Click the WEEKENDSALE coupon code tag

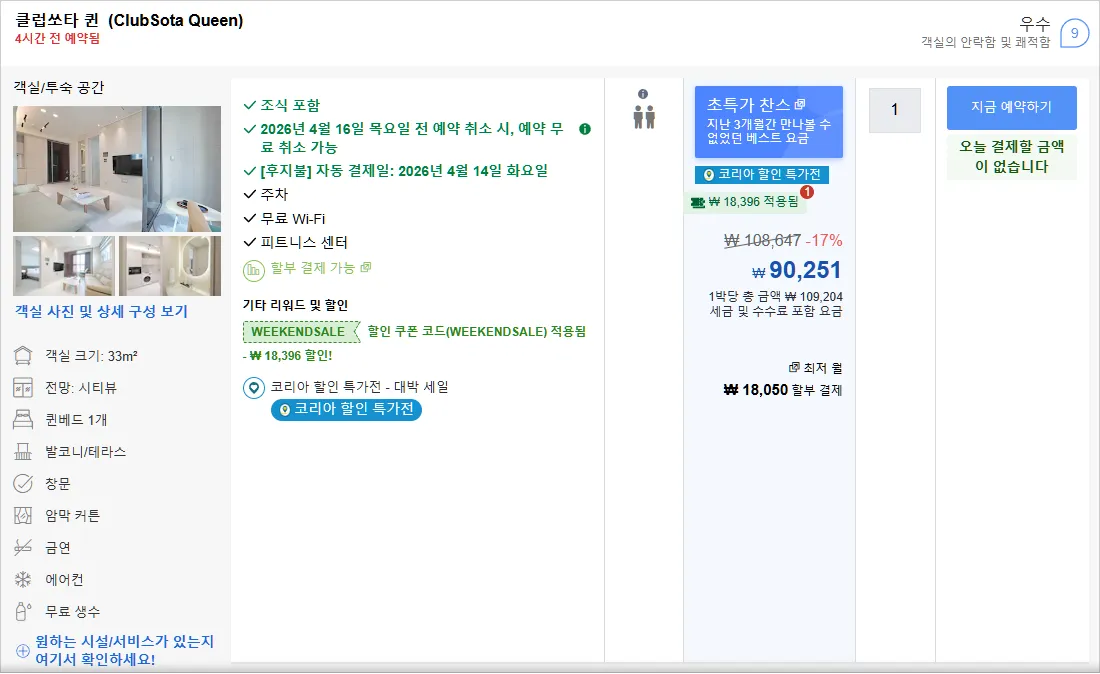click(x=300, y=332)
